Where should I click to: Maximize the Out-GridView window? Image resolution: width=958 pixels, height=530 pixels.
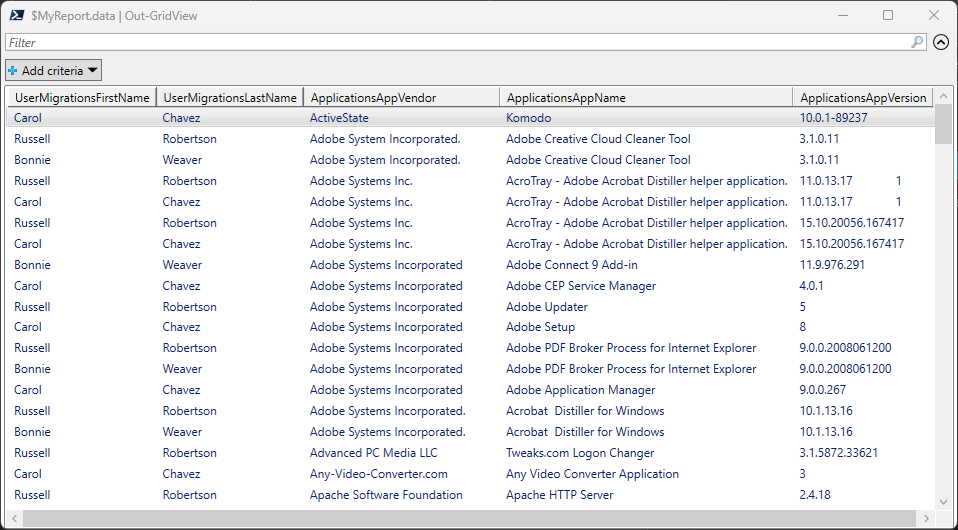click(x=888, y=15)
